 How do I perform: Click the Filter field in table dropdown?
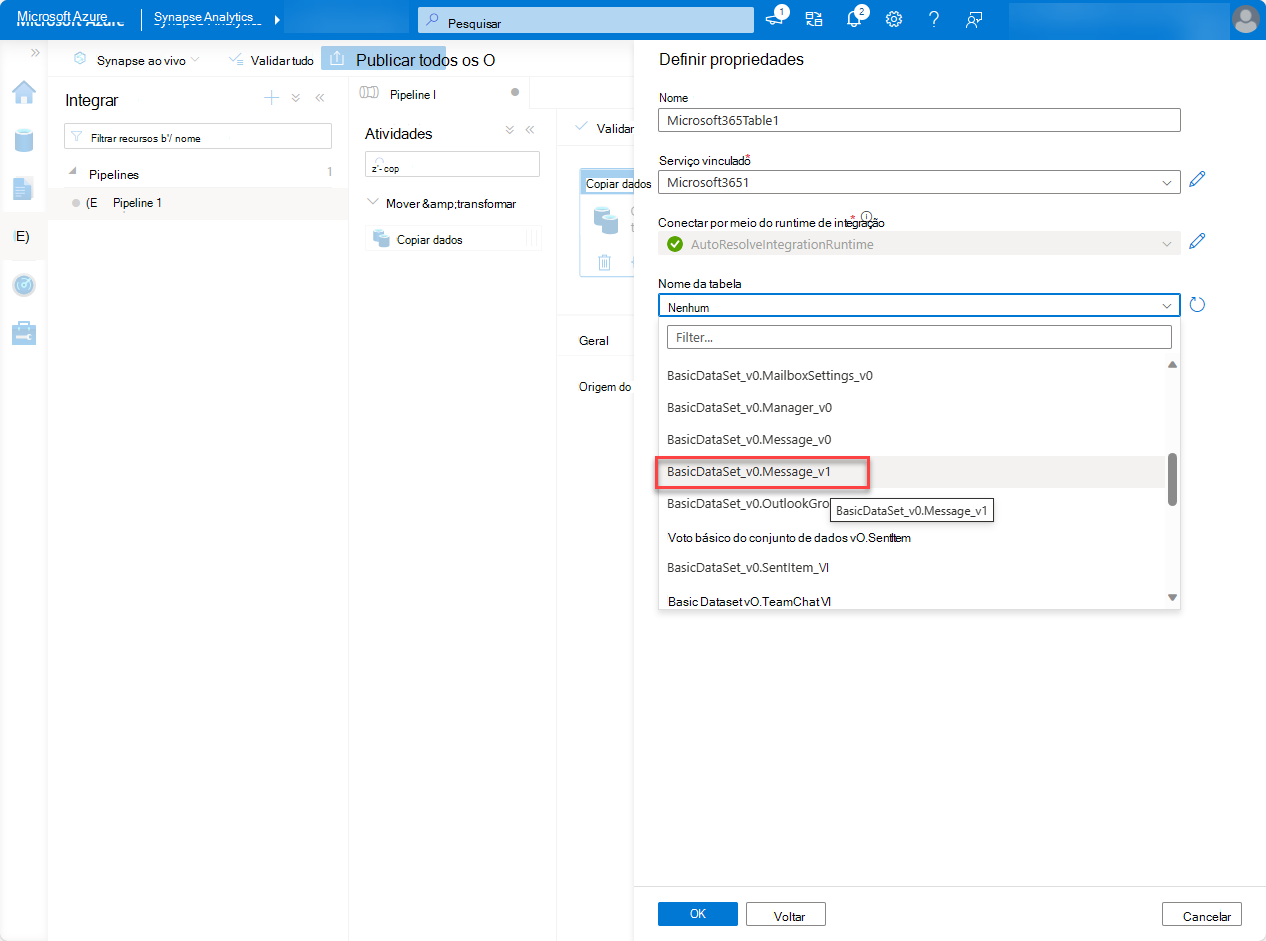coord(918,337)
